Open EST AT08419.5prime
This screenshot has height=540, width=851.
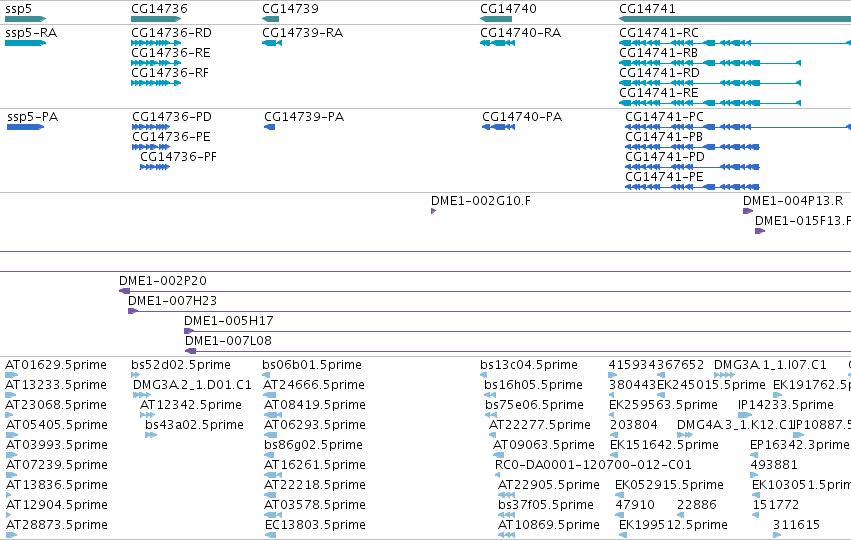(315, 405)
